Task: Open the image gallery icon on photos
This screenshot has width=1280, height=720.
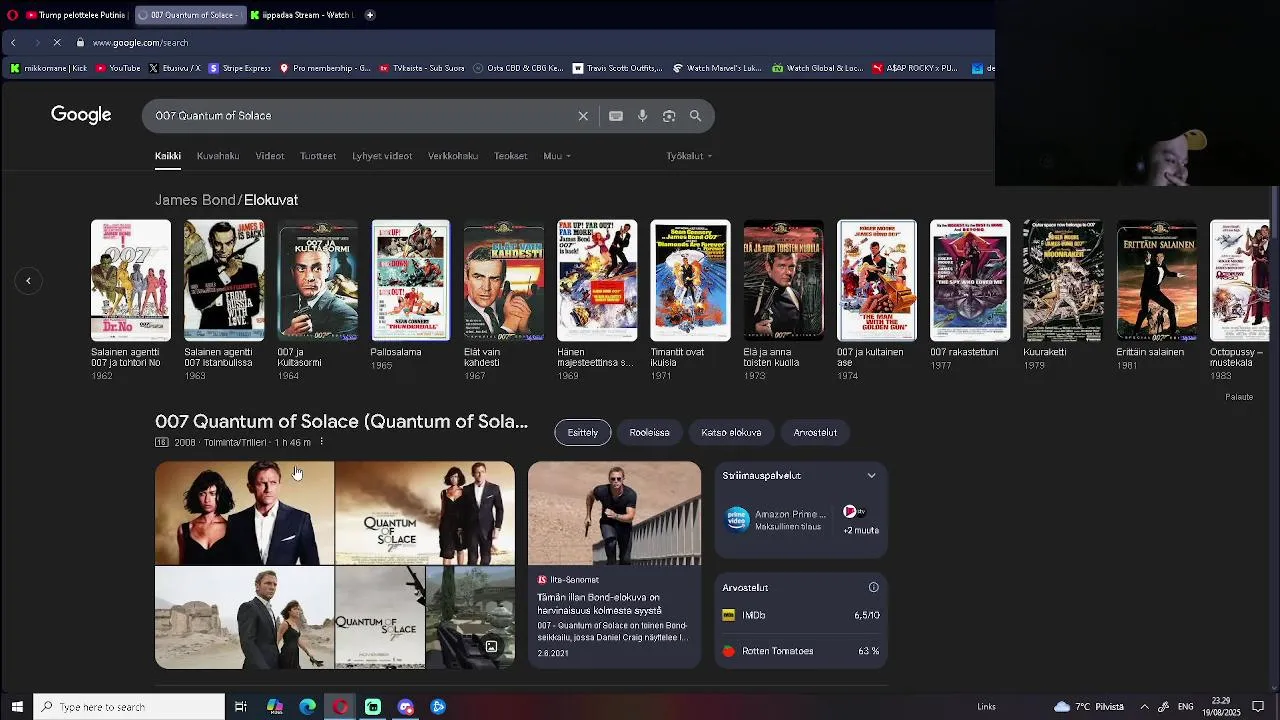Action: (x=491, y=647)
